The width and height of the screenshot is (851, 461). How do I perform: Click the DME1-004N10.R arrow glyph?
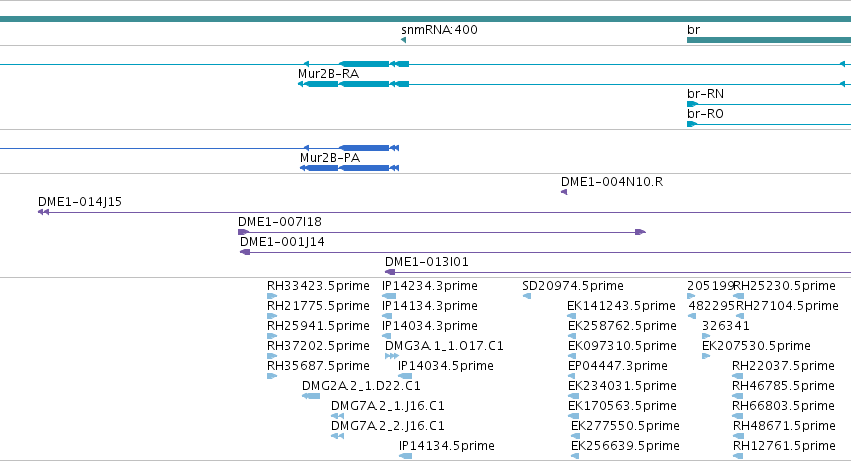click(x=564, y=192)
